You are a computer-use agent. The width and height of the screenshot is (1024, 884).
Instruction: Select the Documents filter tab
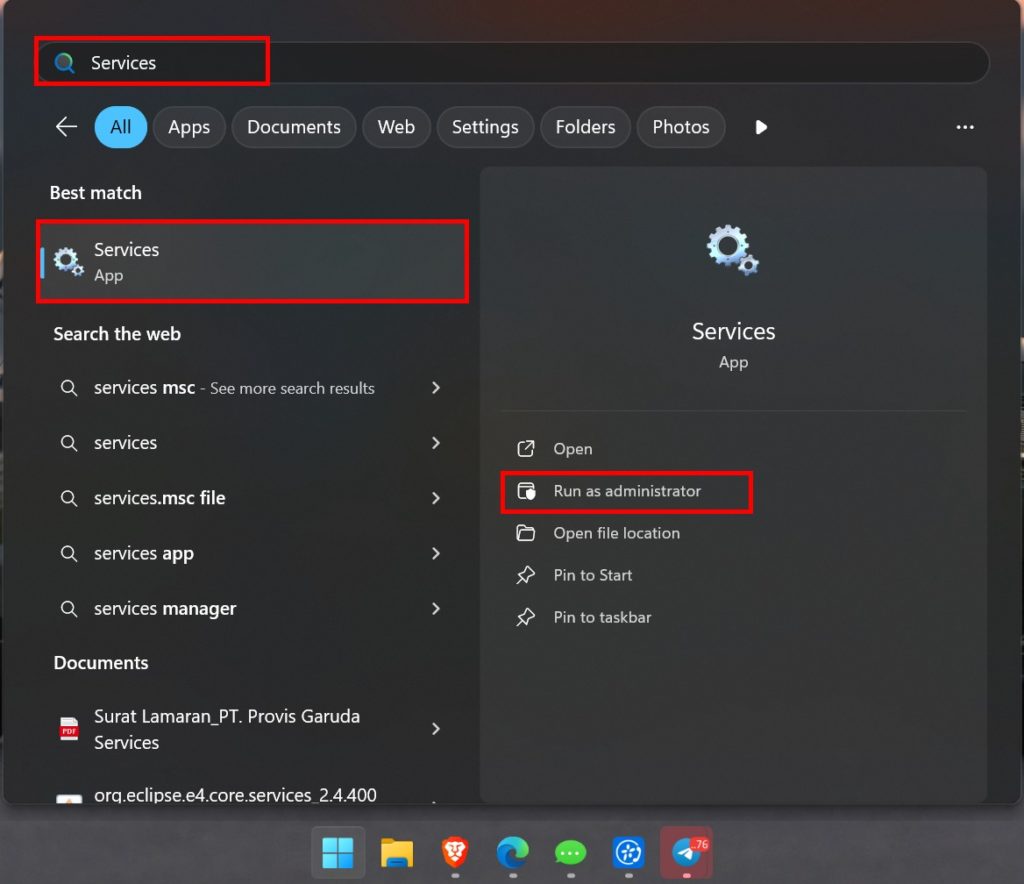(294, 127)
